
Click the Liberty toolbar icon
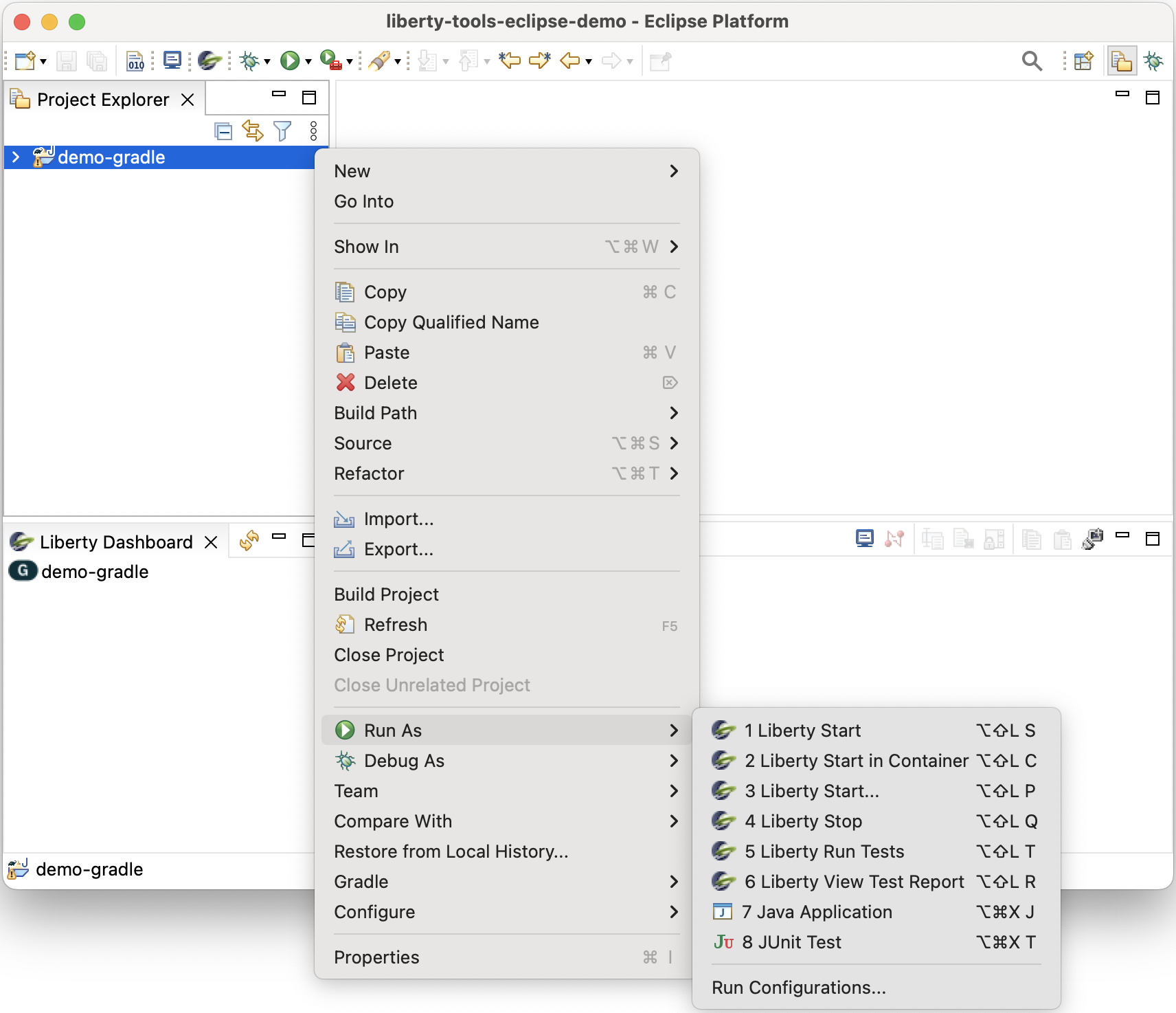pos(210,60)
